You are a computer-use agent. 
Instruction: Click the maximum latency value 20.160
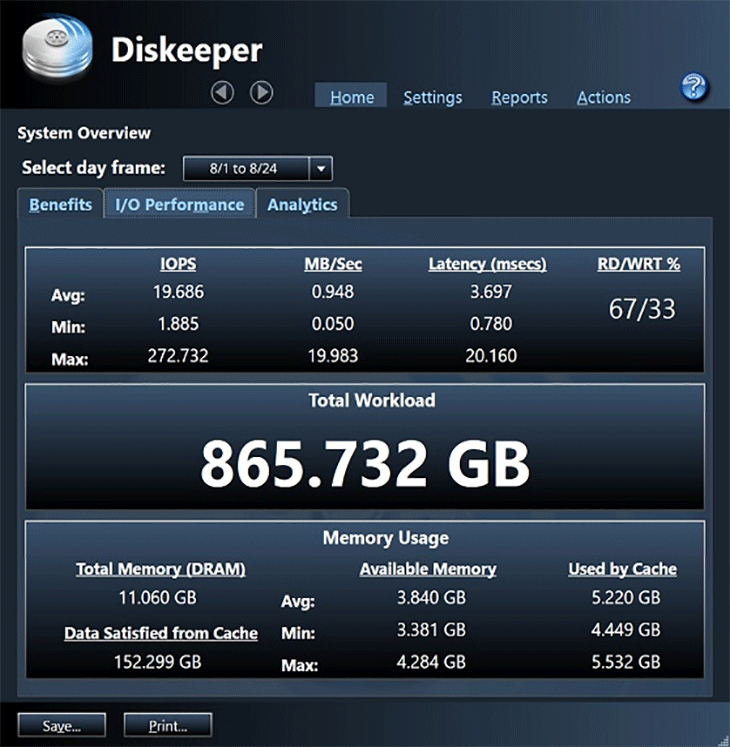coord(491,356)
